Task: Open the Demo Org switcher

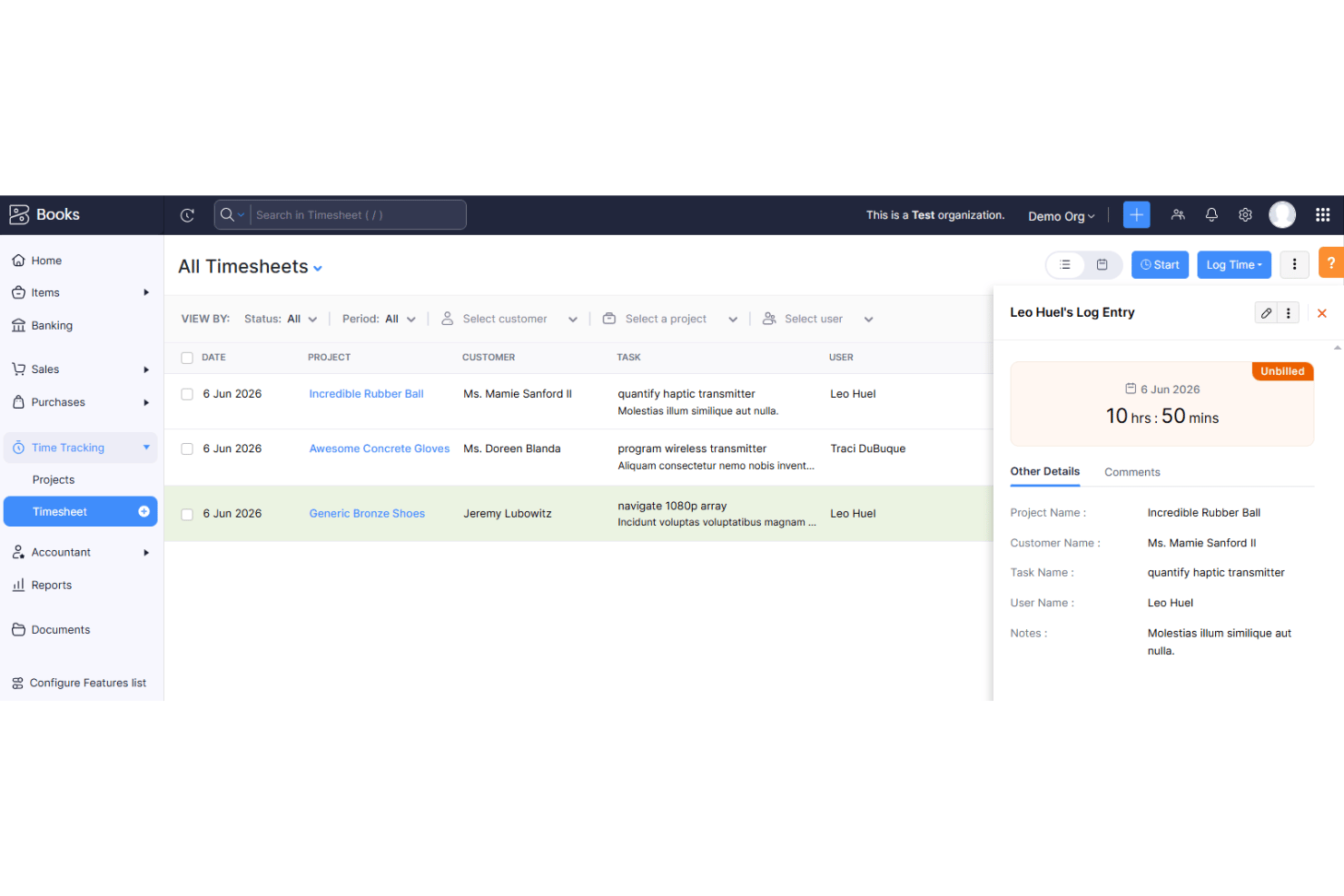Action: (x=1062, y=216)
